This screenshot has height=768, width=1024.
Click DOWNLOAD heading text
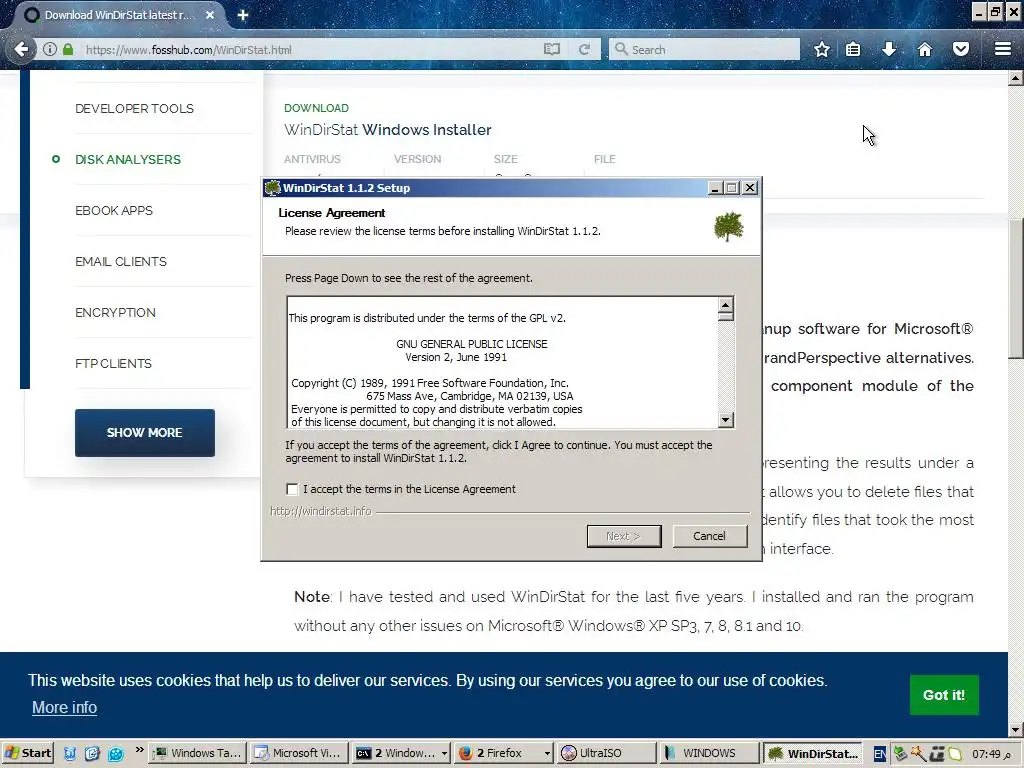coord(316,108)
